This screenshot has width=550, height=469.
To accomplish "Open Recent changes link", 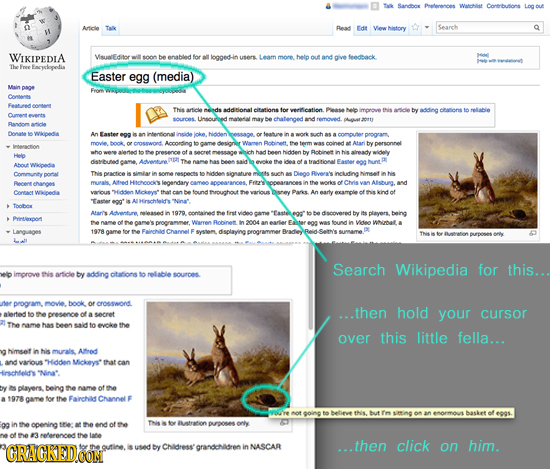I will [34, 183].
